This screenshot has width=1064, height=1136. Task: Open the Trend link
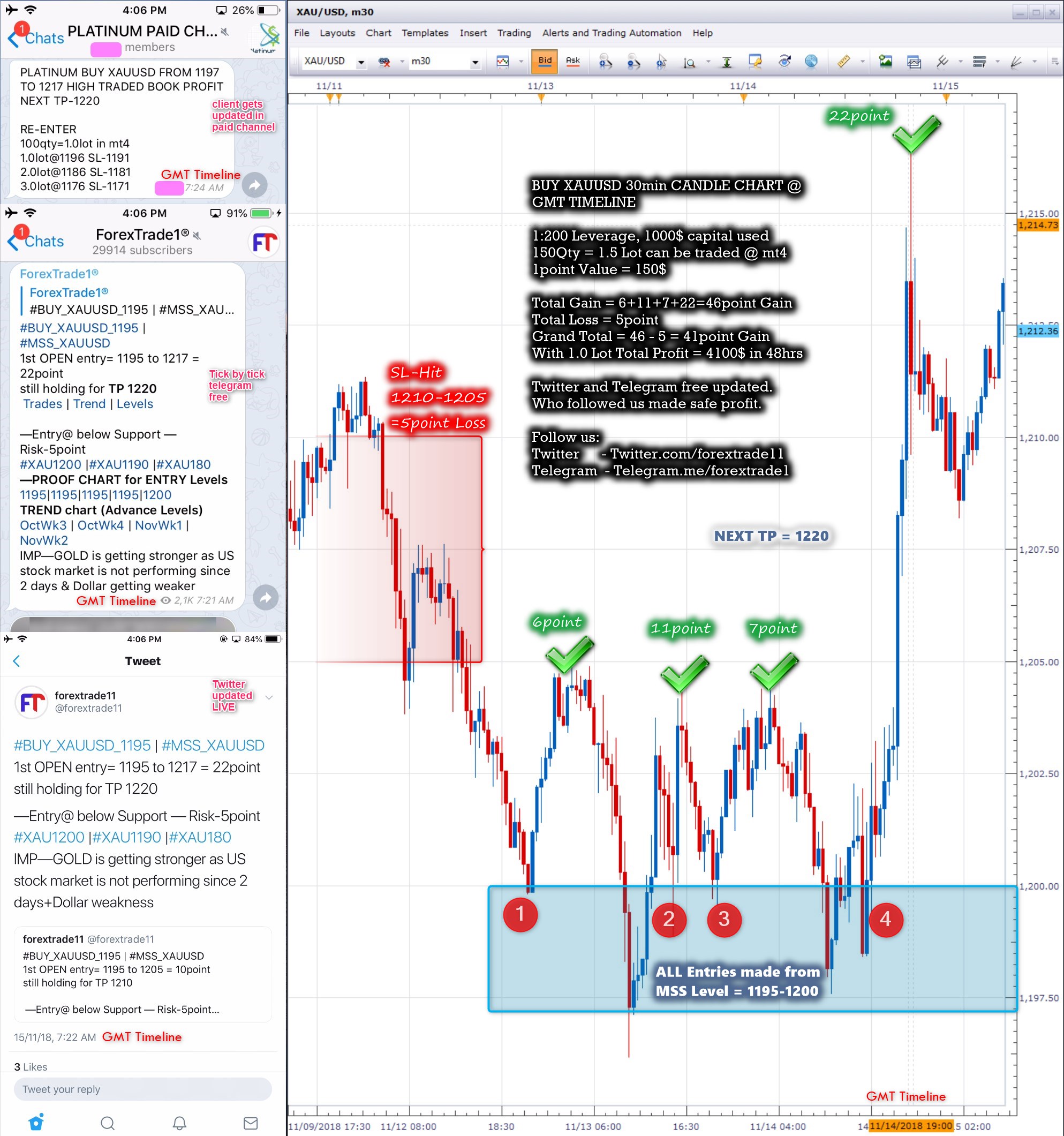click(90, 404)
